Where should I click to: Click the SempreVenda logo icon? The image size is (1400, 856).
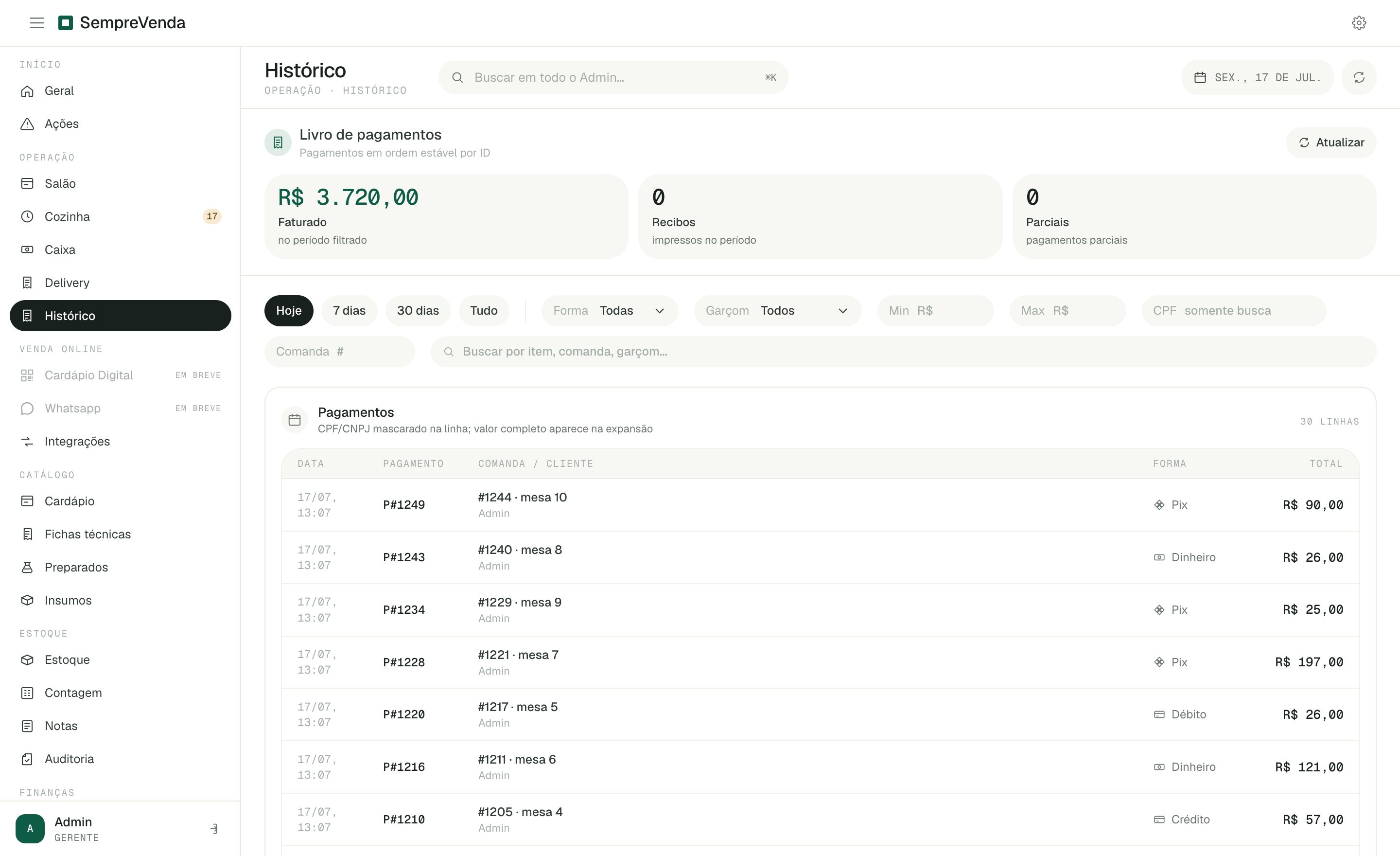coord(66,23)
